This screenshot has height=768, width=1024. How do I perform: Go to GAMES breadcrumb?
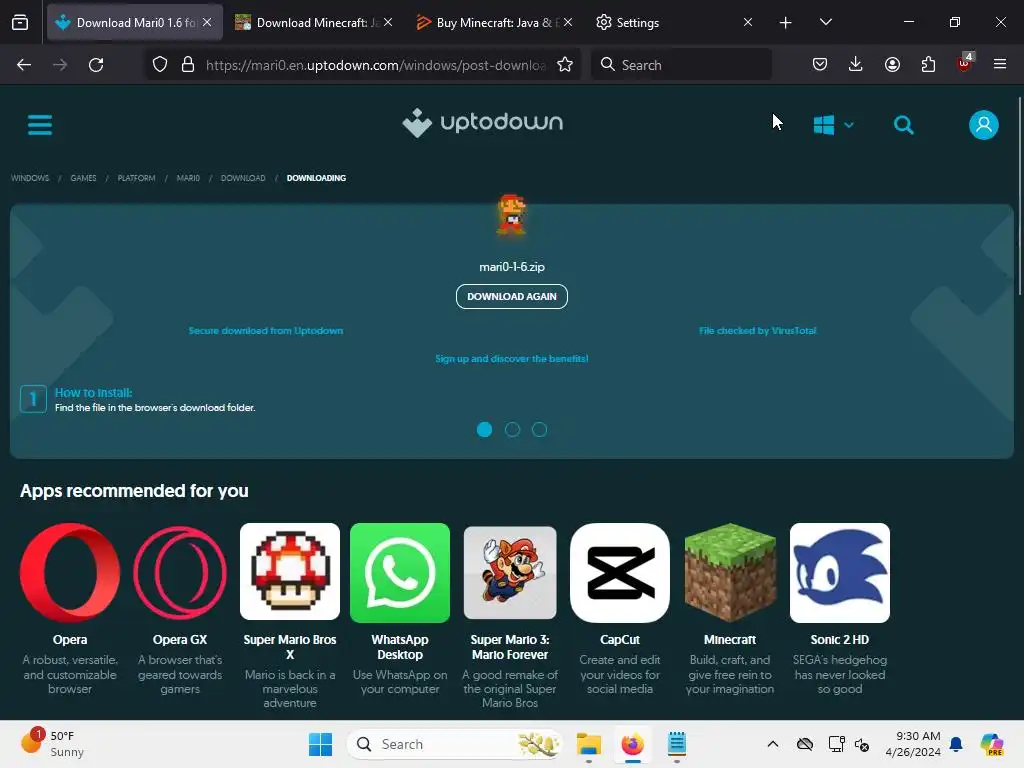84,178
